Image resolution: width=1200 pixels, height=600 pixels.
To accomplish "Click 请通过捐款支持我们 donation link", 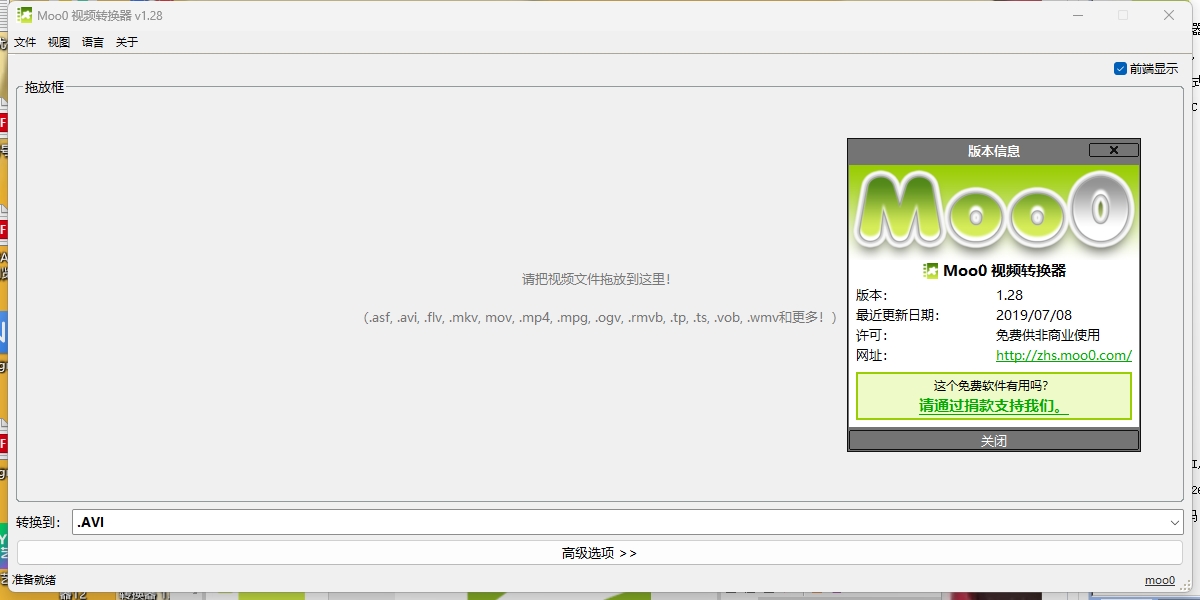I will pyautogui.click(x=994, y=406).
